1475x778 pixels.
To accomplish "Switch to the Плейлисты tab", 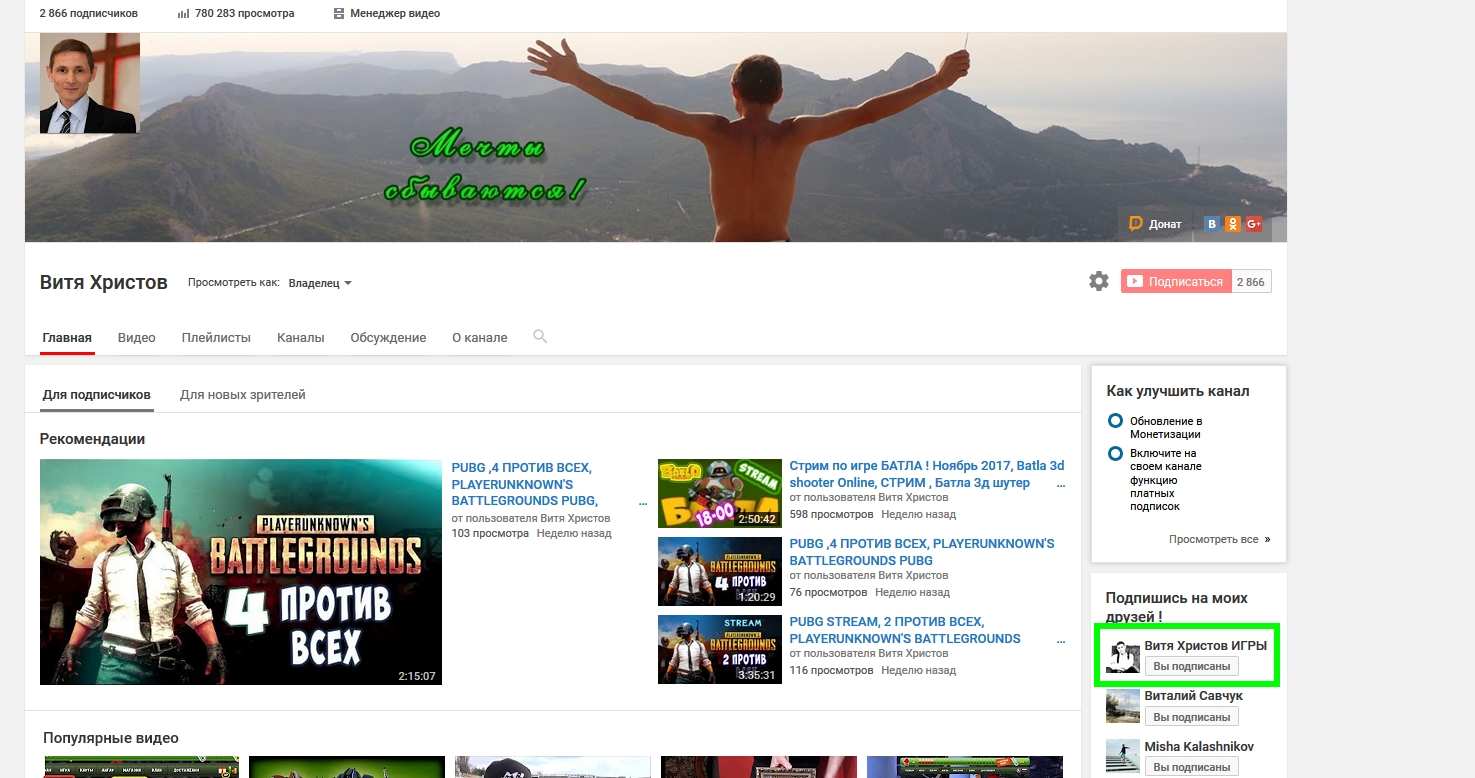I will pos(216,338).
